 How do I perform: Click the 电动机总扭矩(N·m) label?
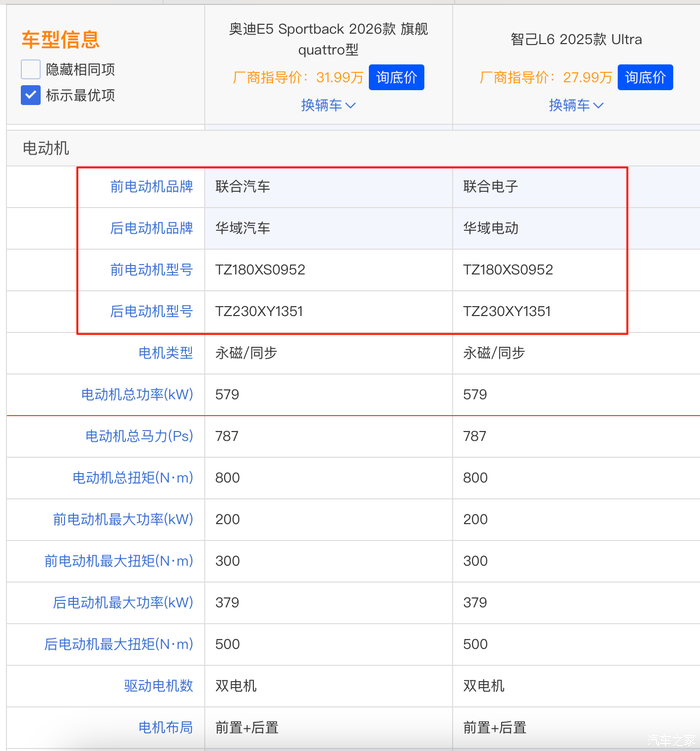[133, 478]
